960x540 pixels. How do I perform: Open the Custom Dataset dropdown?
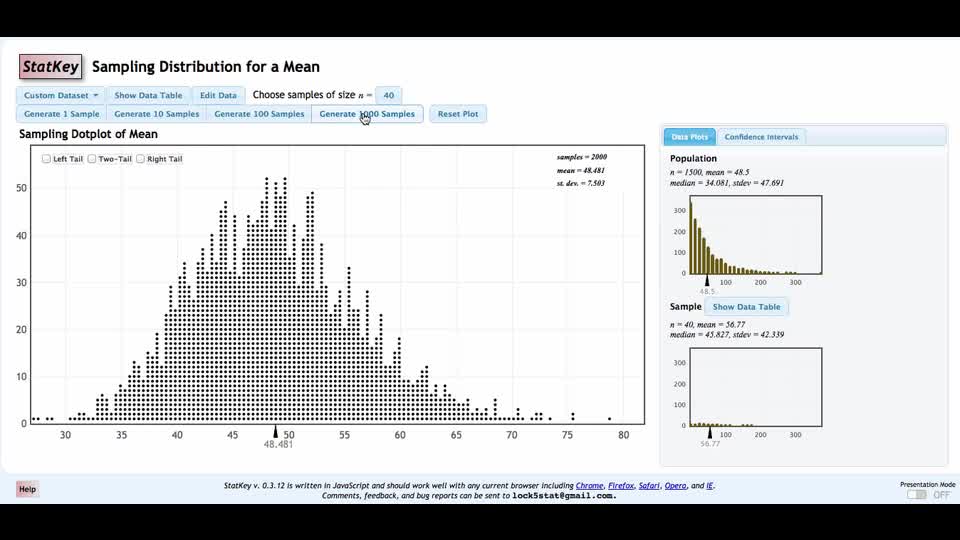click(60, 96)
